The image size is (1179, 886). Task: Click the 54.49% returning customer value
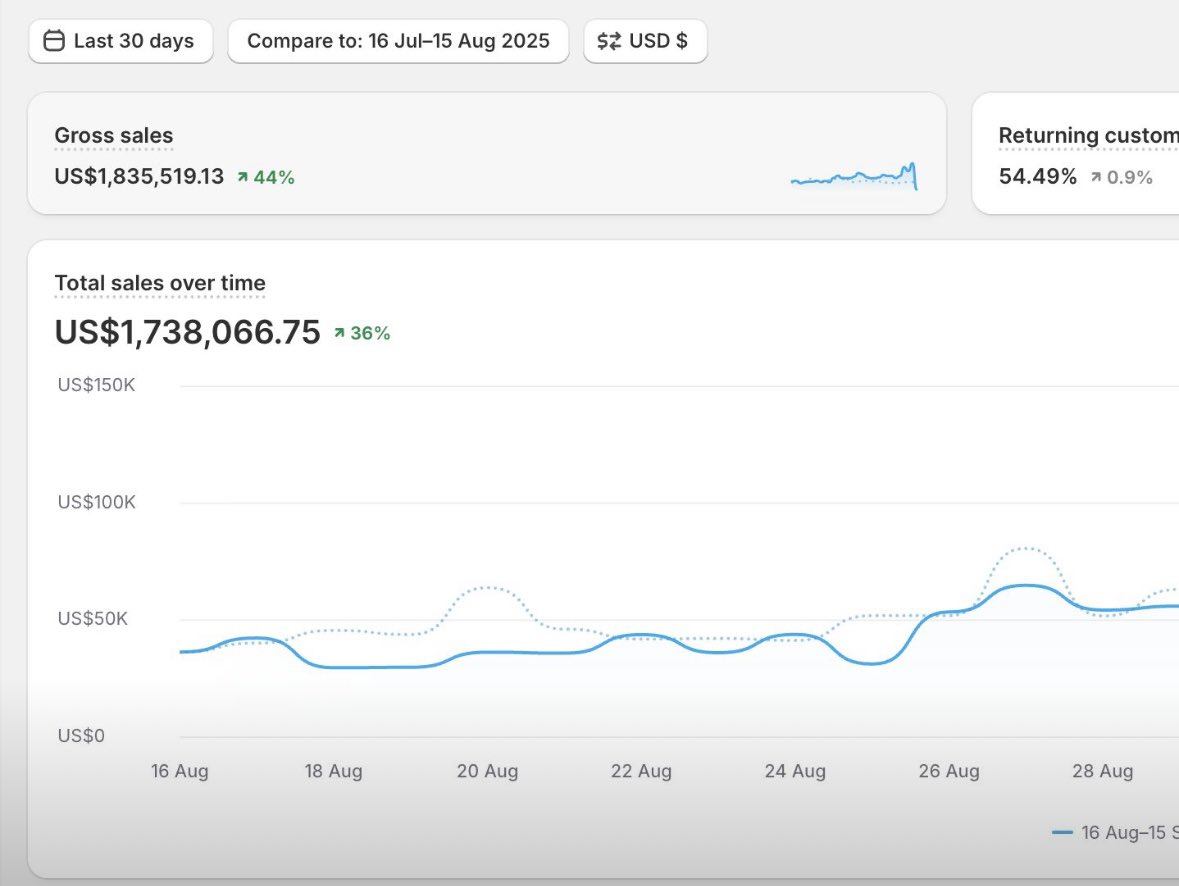coord(1038,176)
